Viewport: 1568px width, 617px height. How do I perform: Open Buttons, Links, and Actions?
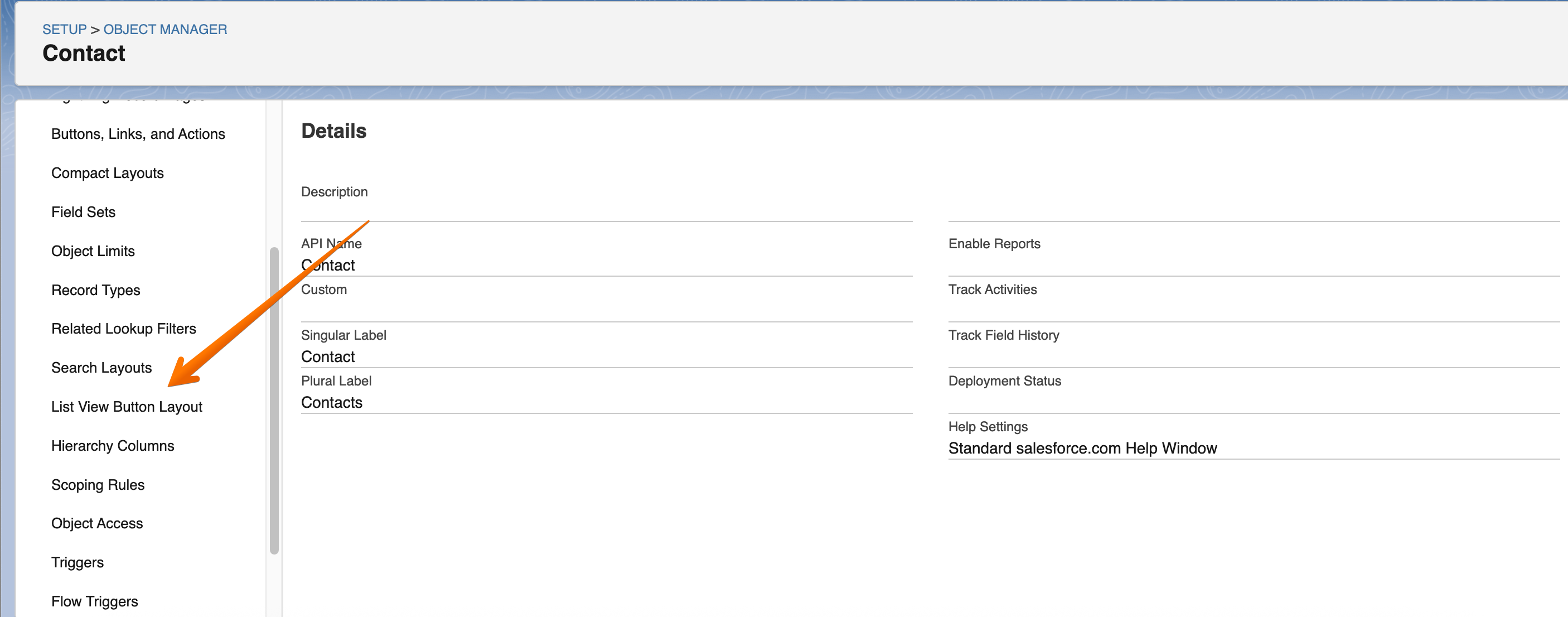pos(138,134)
